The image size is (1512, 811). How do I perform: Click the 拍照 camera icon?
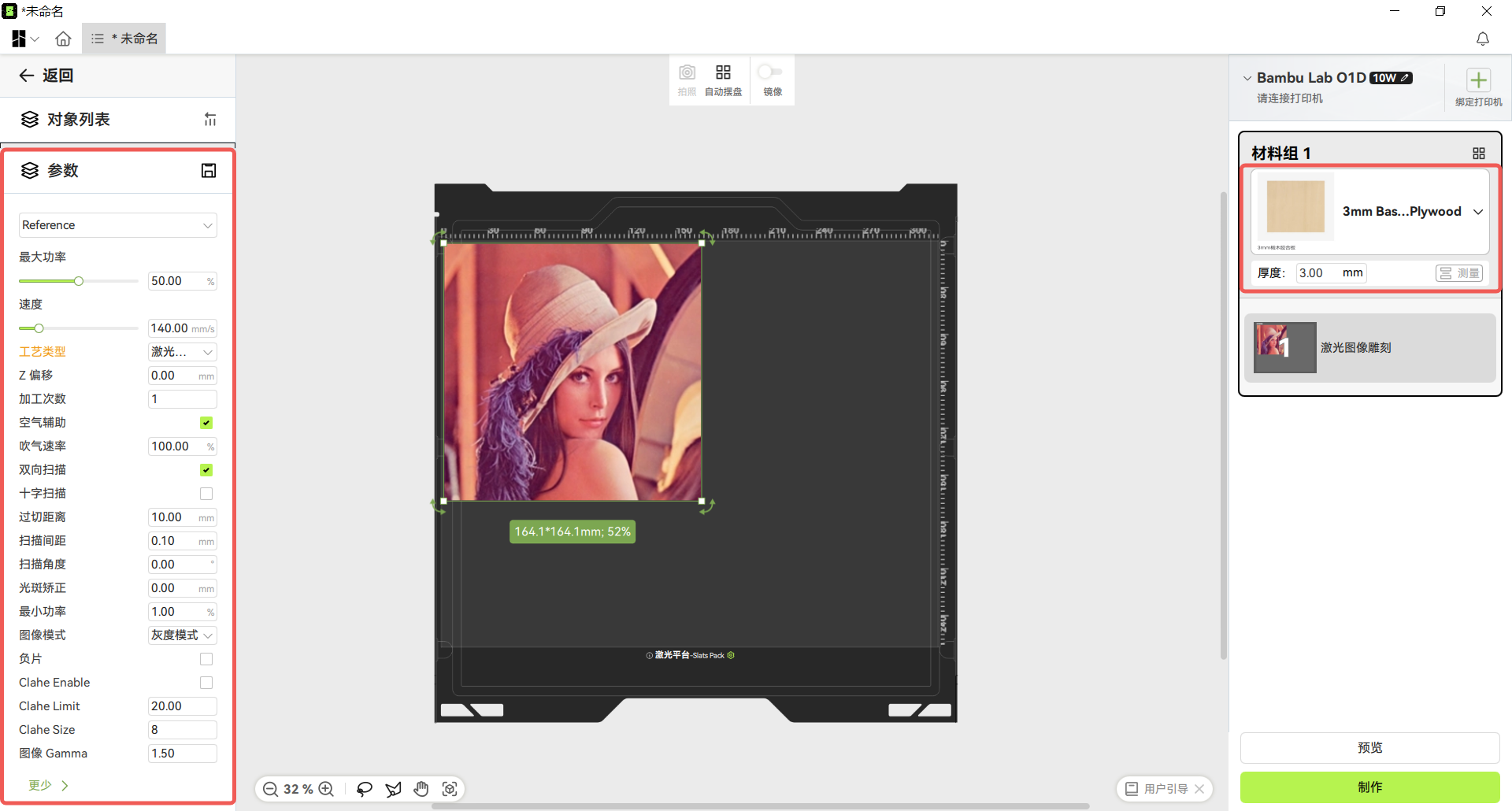[687, 72]
